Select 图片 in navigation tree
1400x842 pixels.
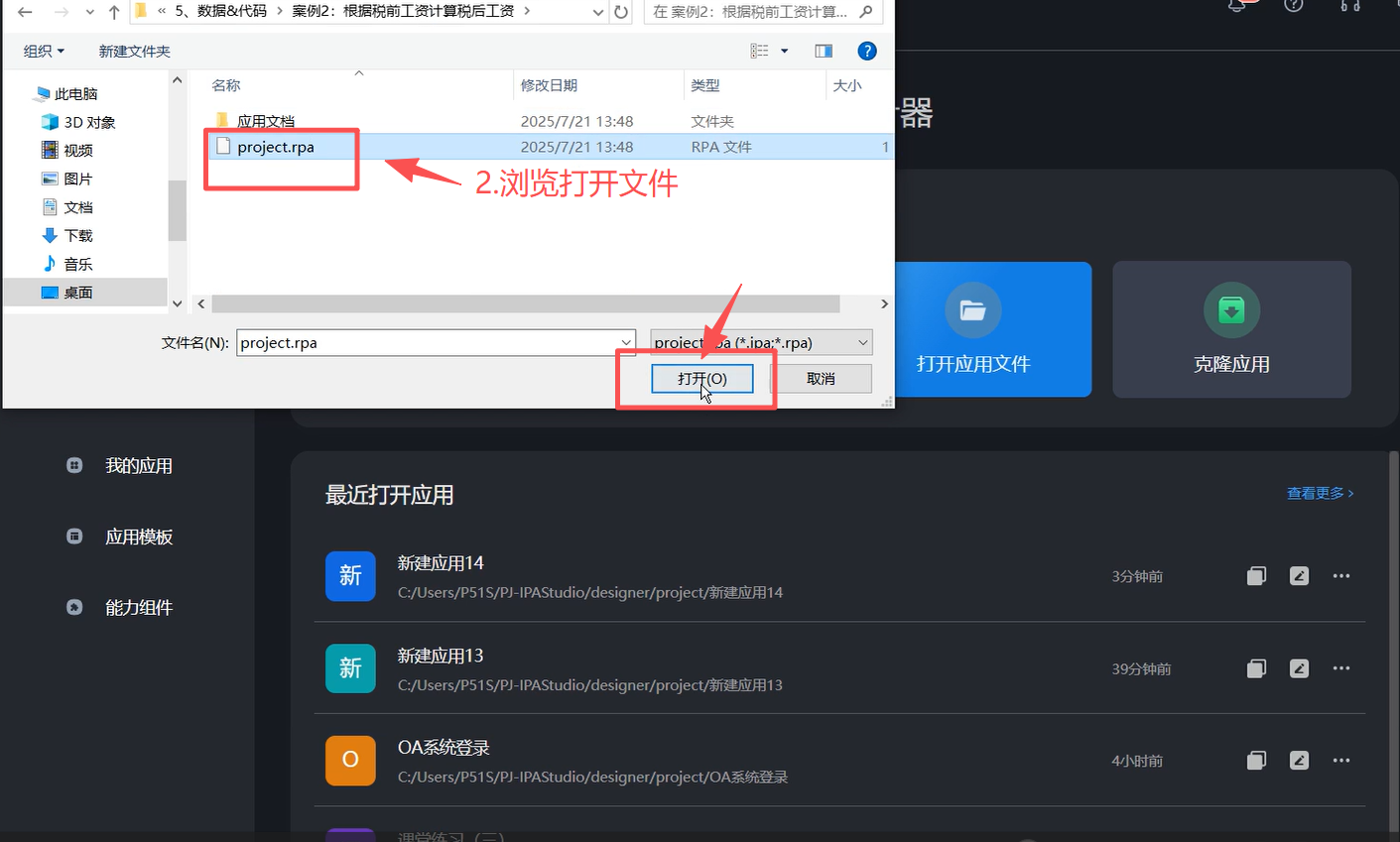[67, 179]
